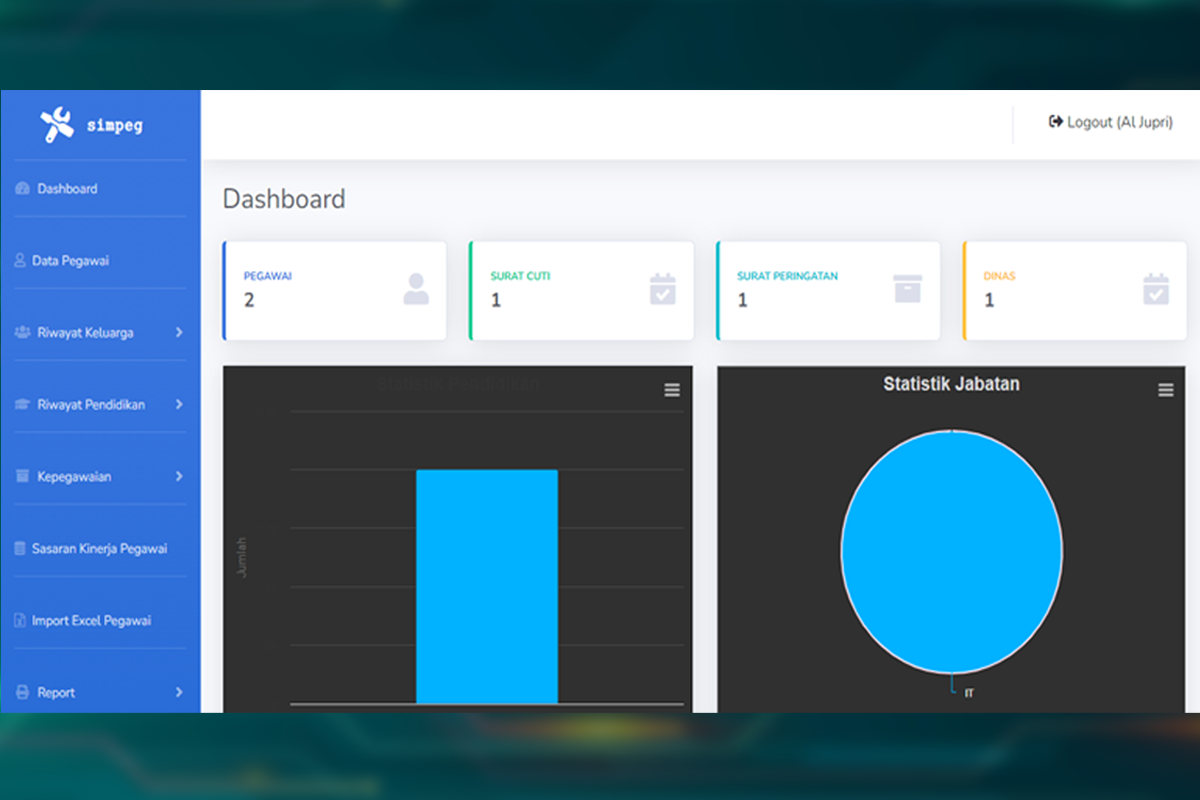
Task: Click the printer icon next to Report
Action: [23, 693]
